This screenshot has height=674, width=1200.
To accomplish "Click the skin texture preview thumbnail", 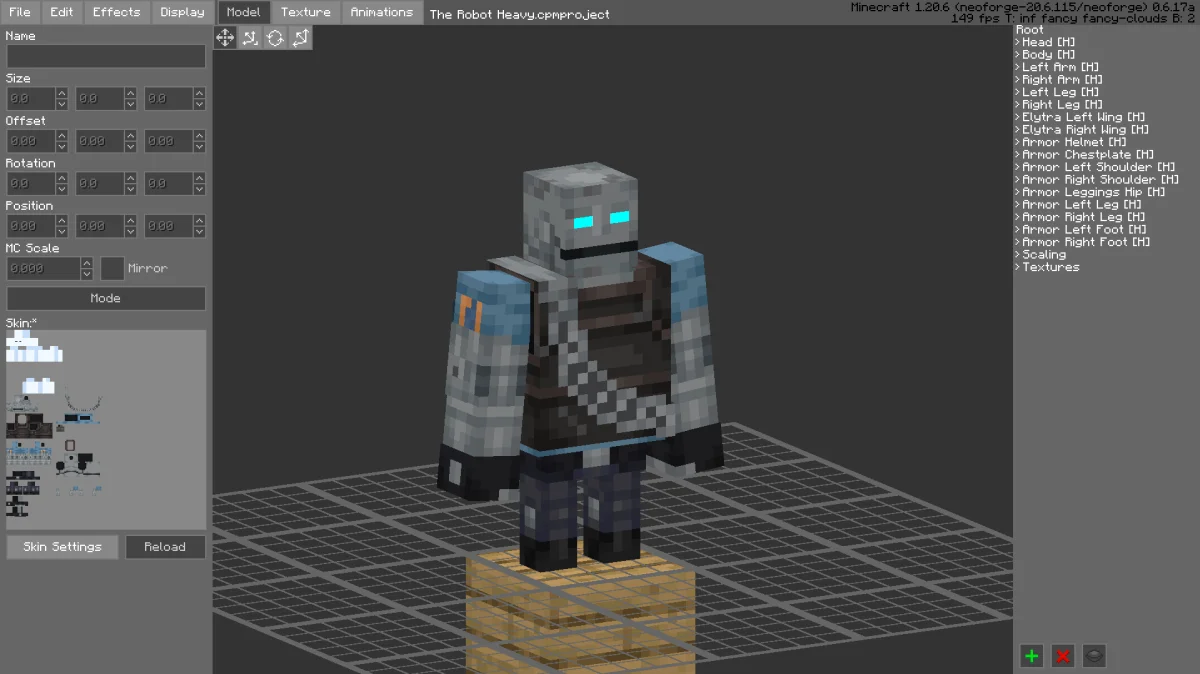I will (106, 430).
